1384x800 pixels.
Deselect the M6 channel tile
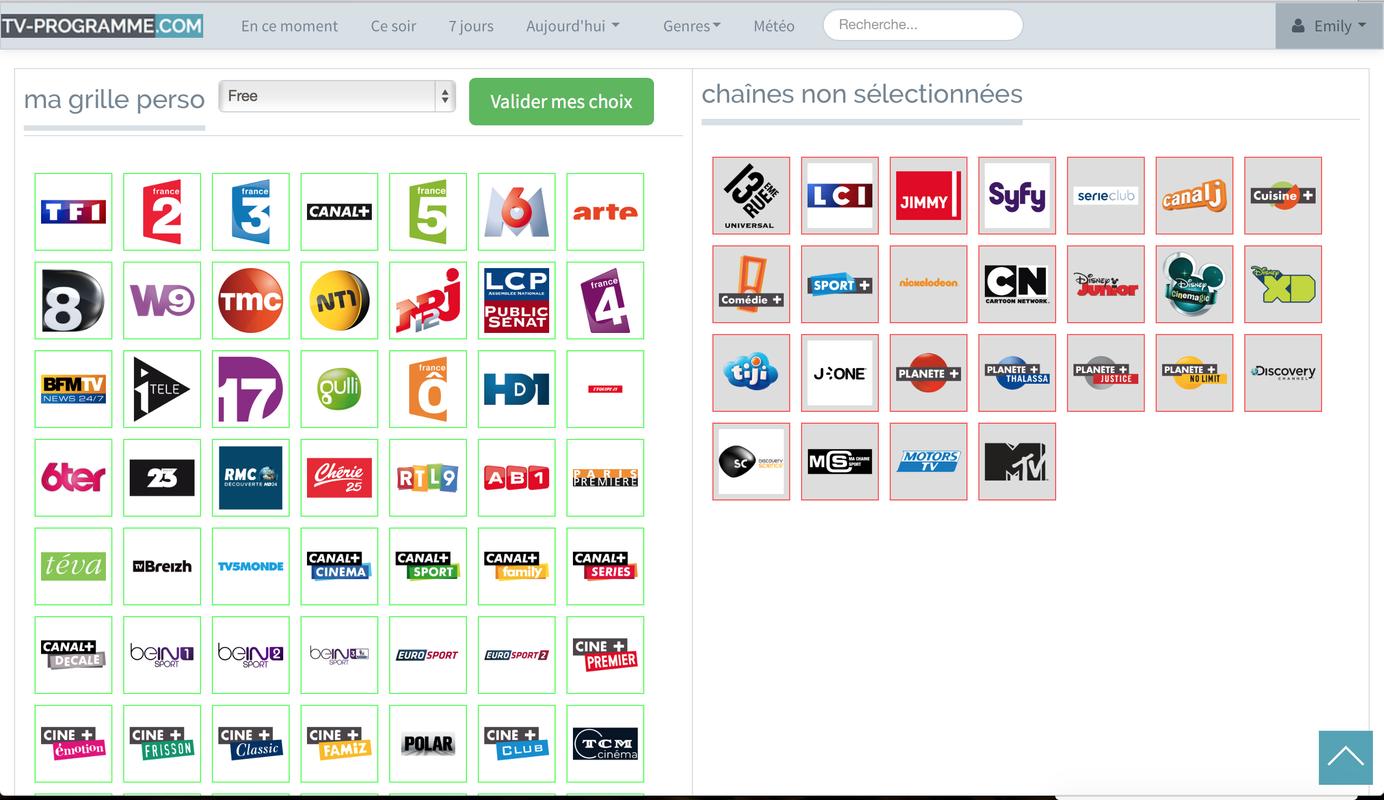coord(517,212)
